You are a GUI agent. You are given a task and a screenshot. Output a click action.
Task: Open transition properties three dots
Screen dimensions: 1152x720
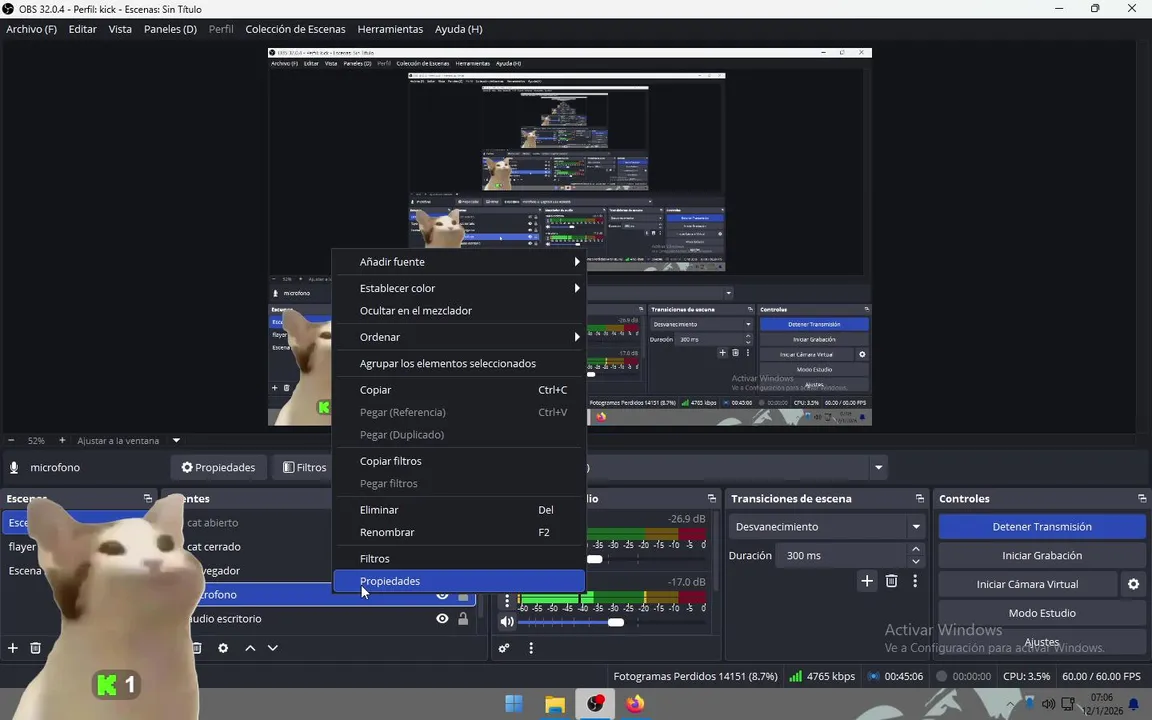[x=915, y=581]
